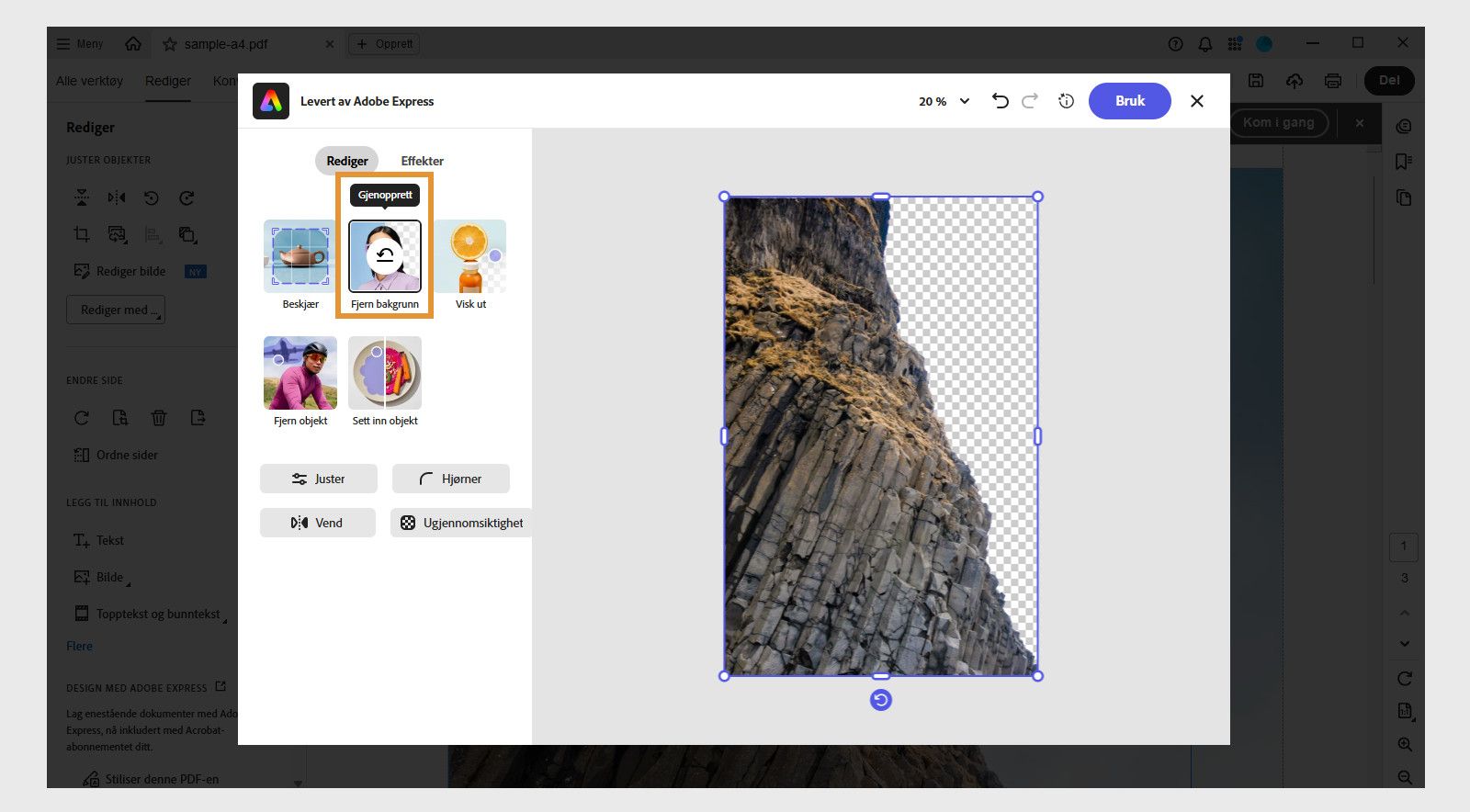The image size is (1470, 812).
Task: Open the Meny hamburger menu in Acrobat
Action: [79, 44]
